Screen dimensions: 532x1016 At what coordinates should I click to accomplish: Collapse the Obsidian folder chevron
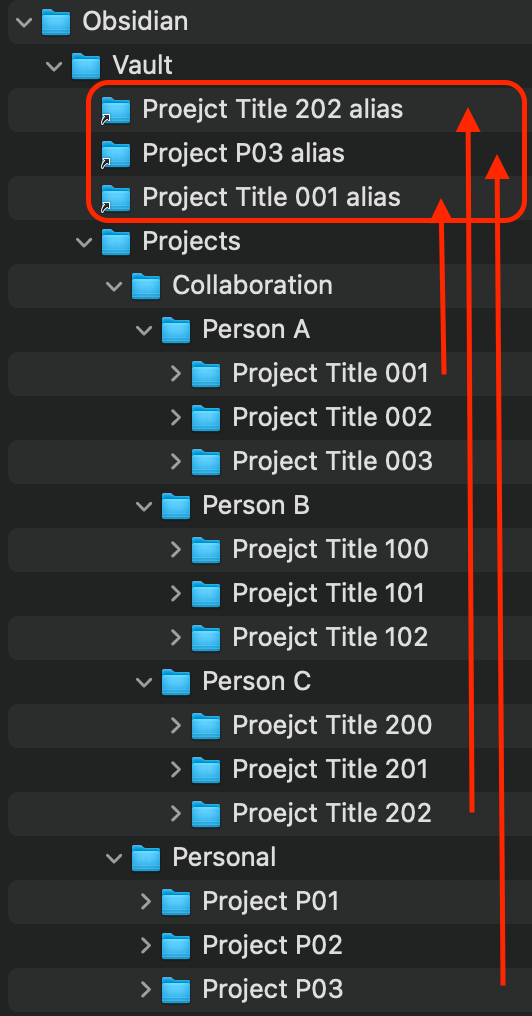pos(24,22)
